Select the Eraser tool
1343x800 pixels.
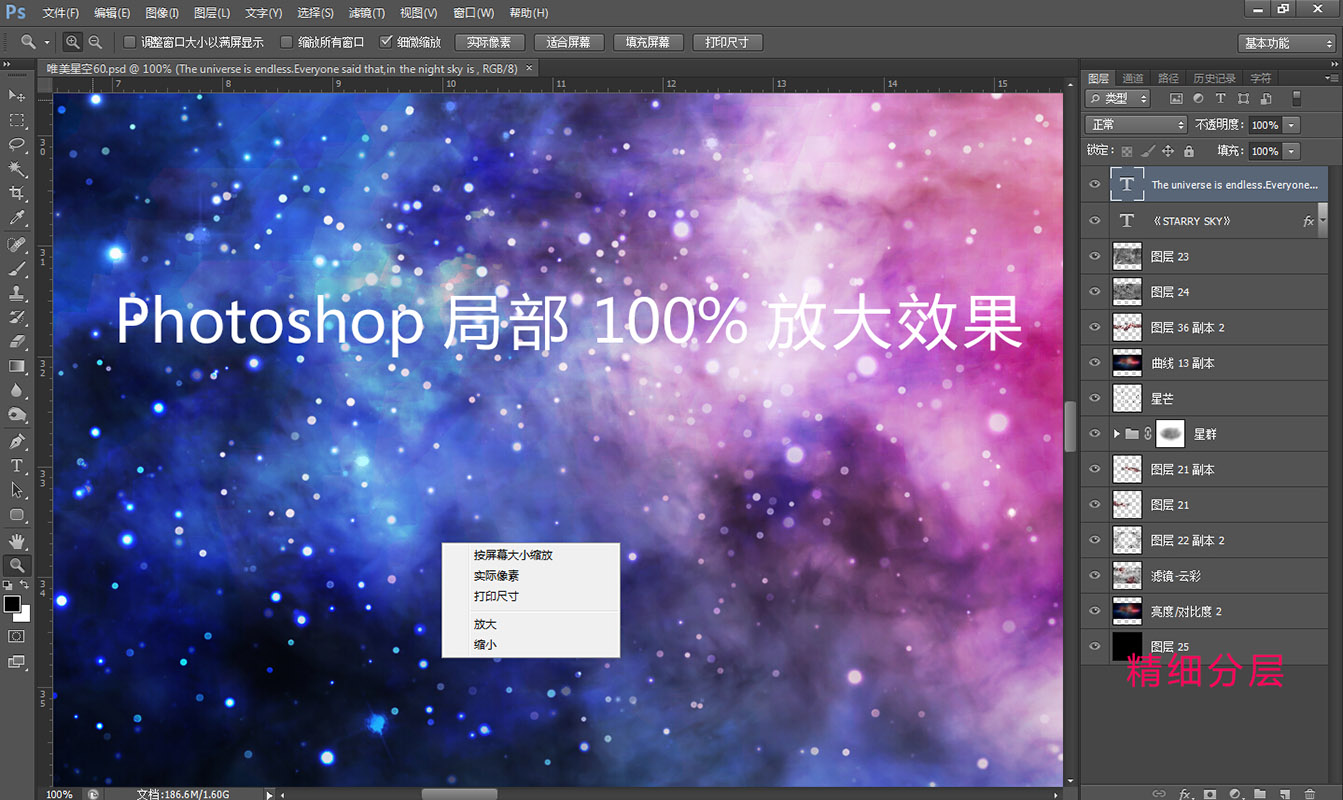pos(17,342)
